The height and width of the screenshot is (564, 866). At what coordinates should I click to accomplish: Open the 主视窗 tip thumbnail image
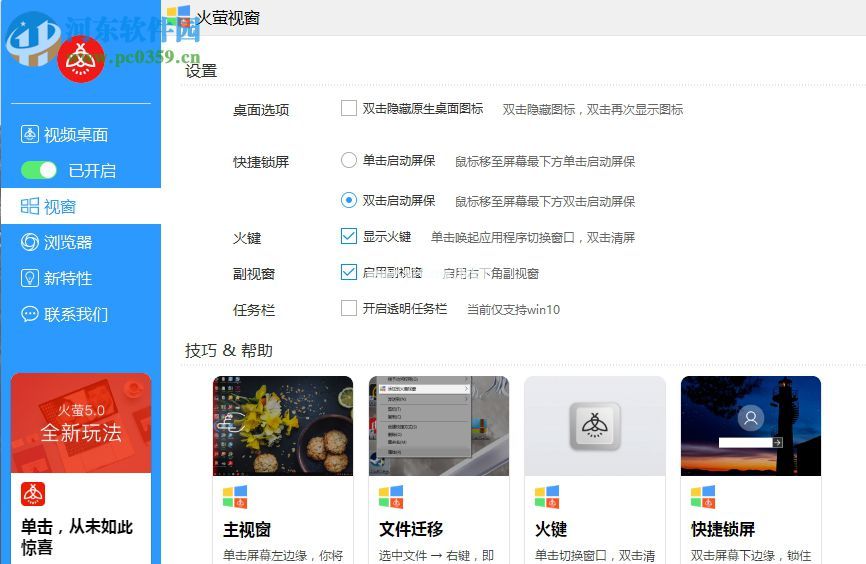283,426
